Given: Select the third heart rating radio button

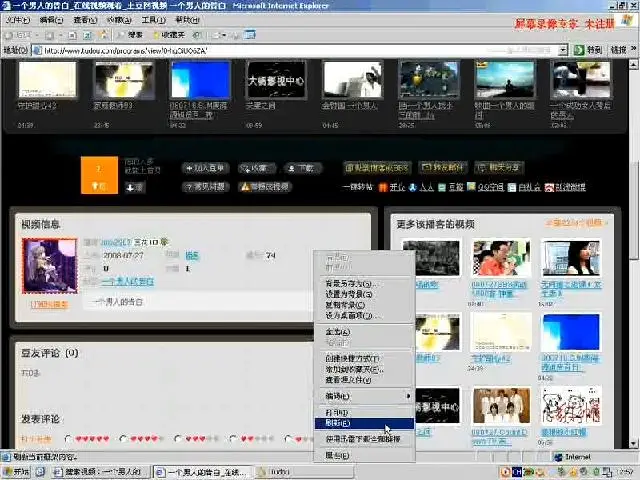Looking at the screenshot, I should coord(179,439).
